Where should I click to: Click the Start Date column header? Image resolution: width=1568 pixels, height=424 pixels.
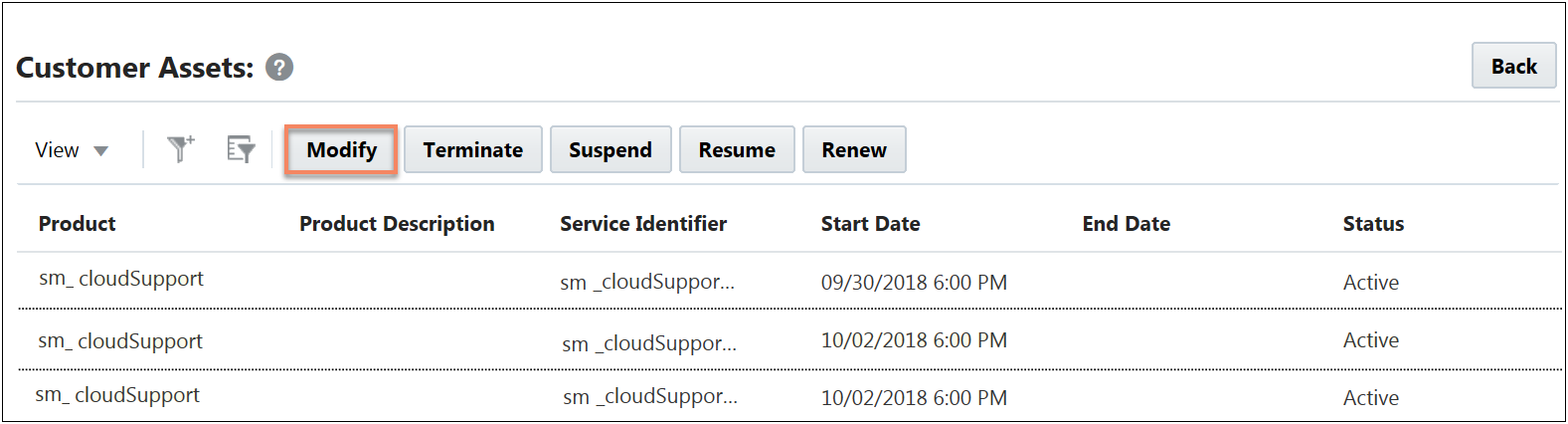tap(870, 224)
